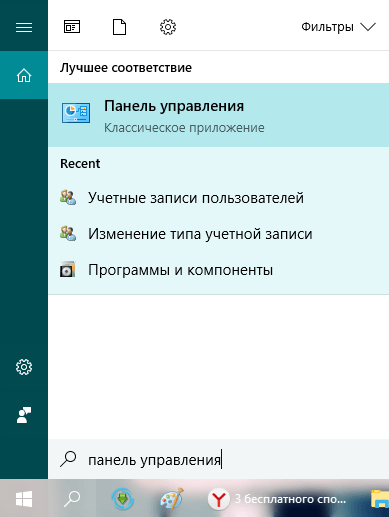
Task: Open the hamburger menu in the sidebar
Action: (x=24, y=27)
